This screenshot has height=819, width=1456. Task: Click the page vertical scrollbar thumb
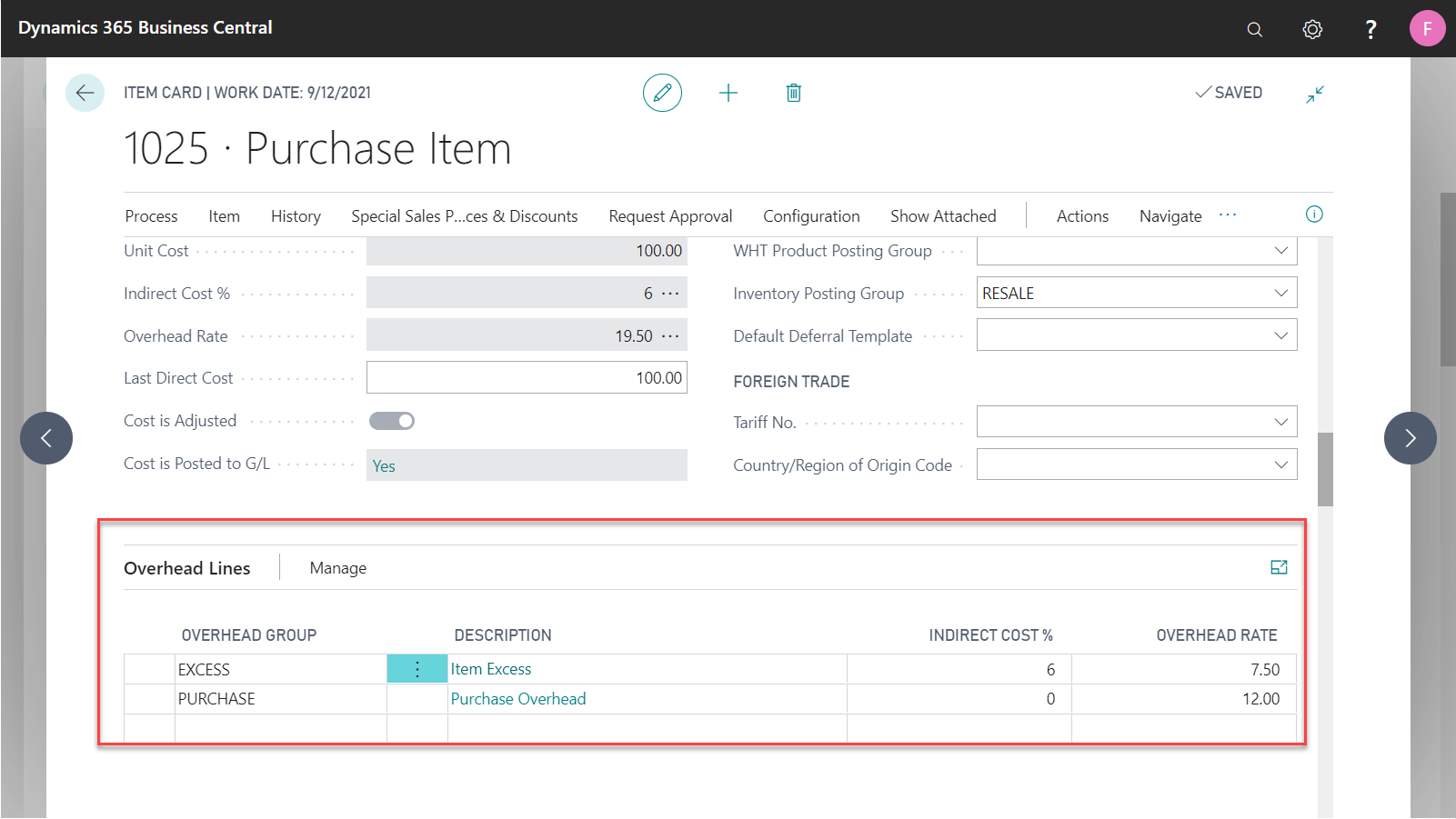coord(1325,469)
